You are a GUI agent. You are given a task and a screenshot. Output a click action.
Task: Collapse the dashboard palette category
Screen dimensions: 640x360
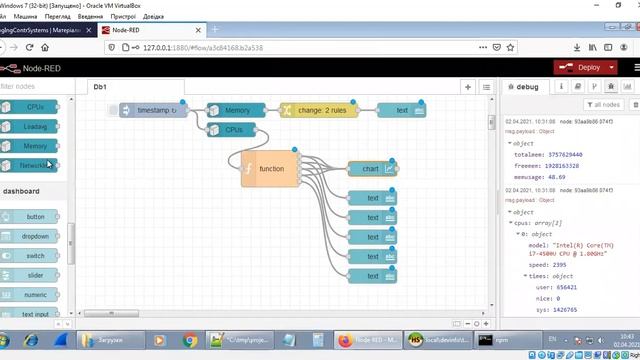tap(33, 191)
